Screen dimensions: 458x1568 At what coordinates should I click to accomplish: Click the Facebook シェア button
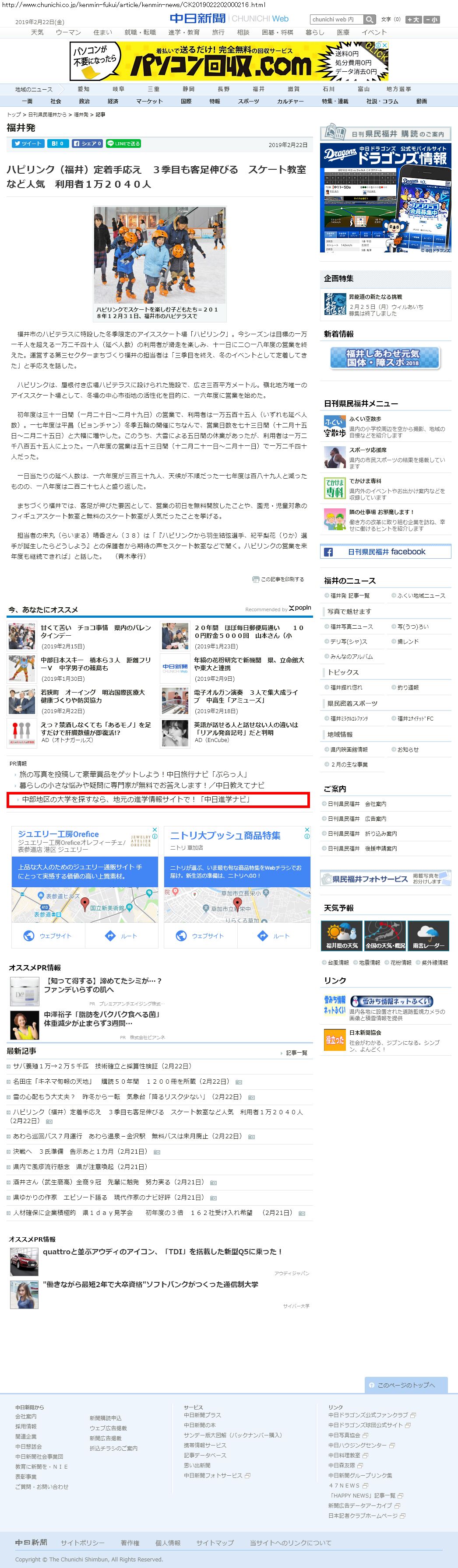tap(87, 143)
